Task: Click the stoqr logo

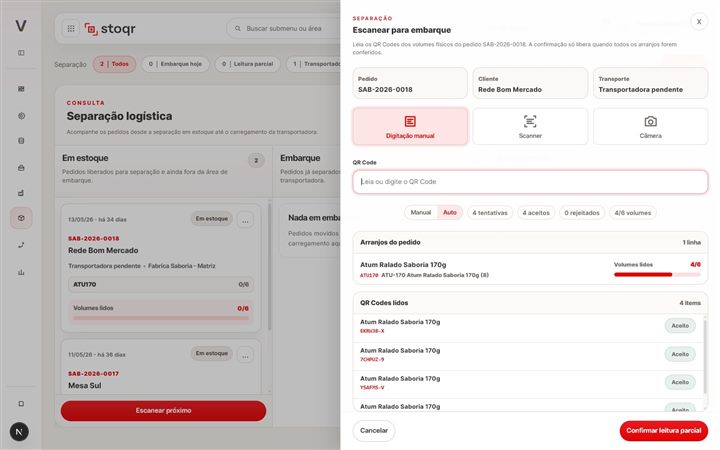Action: click(x=110, y=28)
